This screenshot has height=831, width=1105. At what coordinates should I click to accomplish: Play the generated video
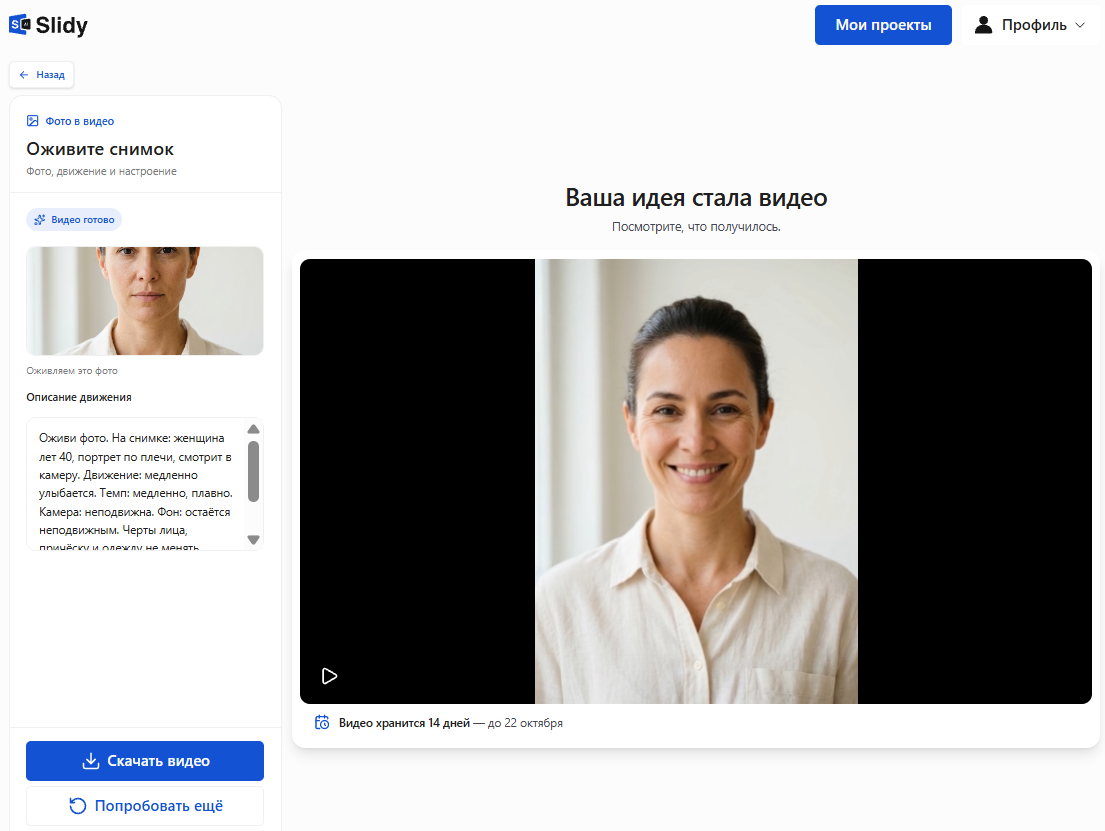(329, 676)
